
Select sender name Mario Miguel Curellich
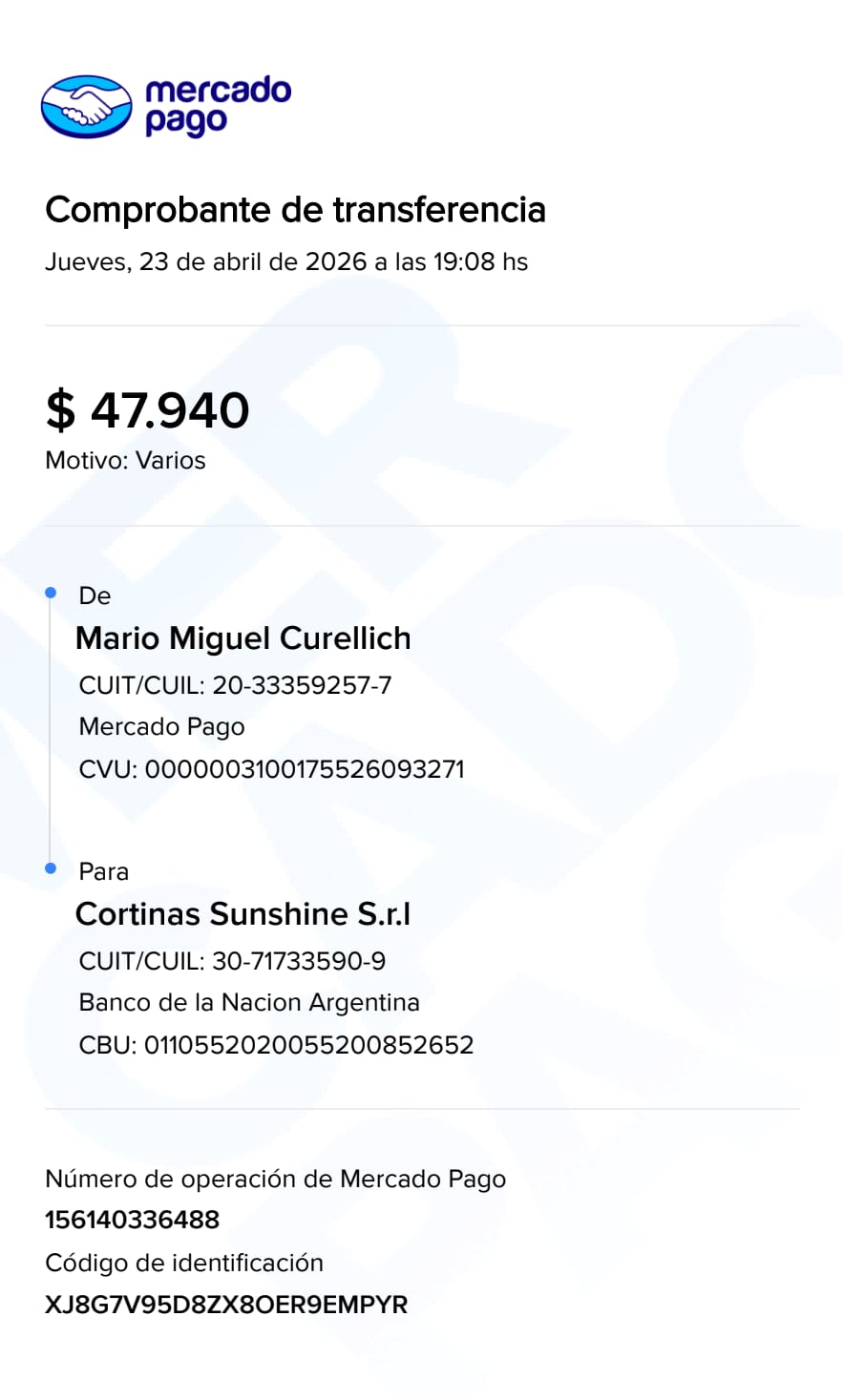(243, 638)
